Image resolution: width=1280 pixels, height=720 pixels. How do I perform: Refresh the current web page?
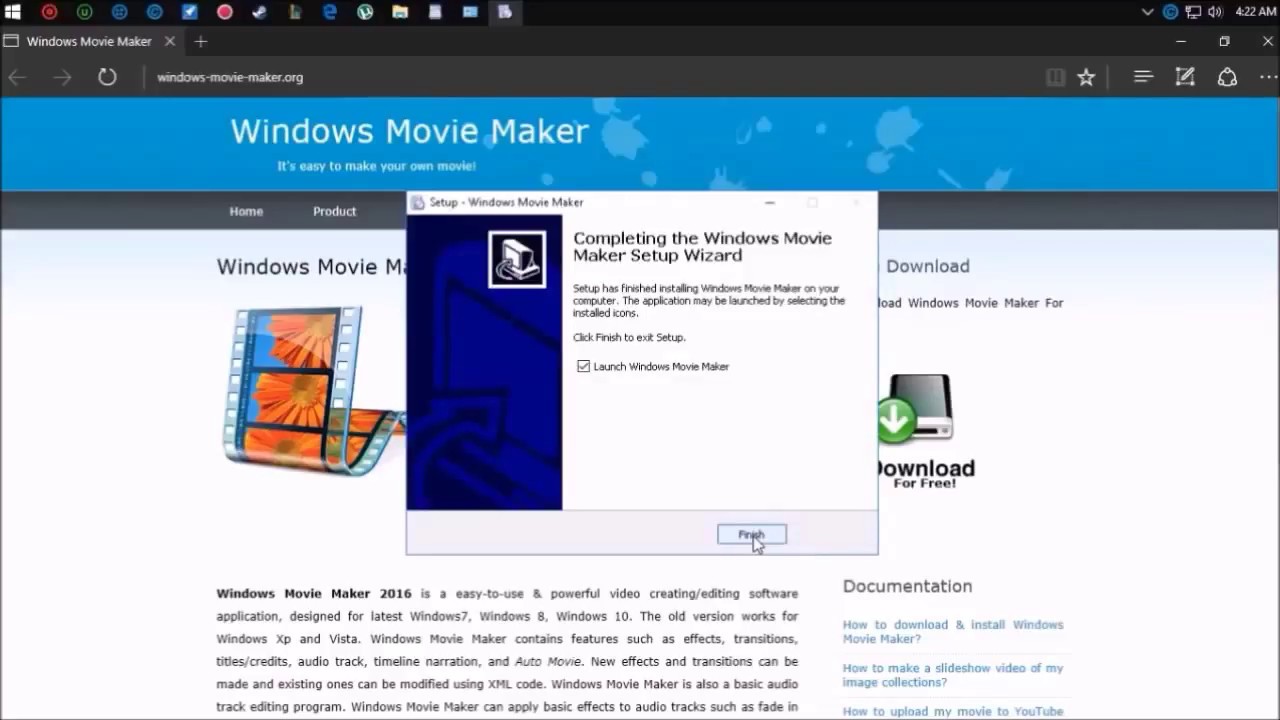click(x=107, y=77)
